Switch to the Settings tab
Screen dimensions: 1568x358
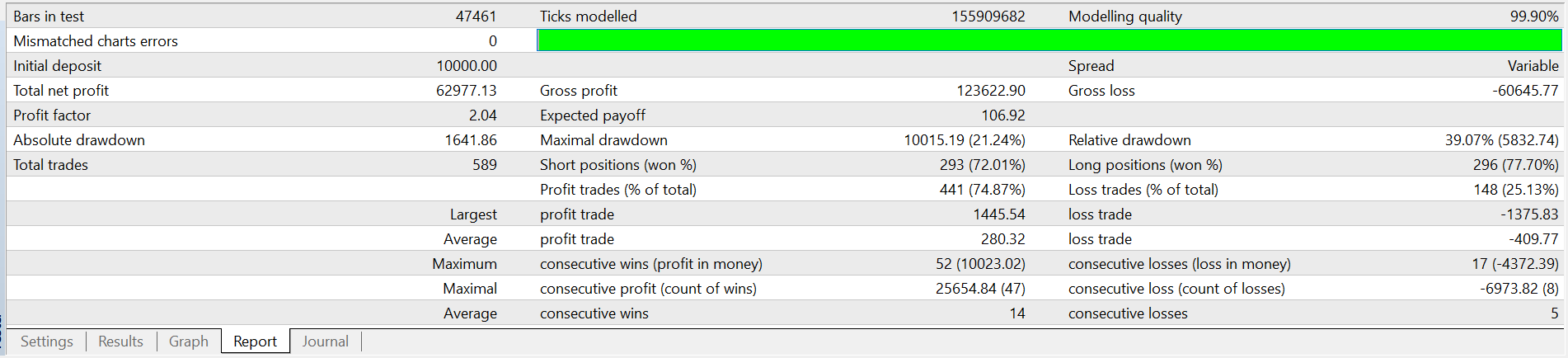(46, 342)
